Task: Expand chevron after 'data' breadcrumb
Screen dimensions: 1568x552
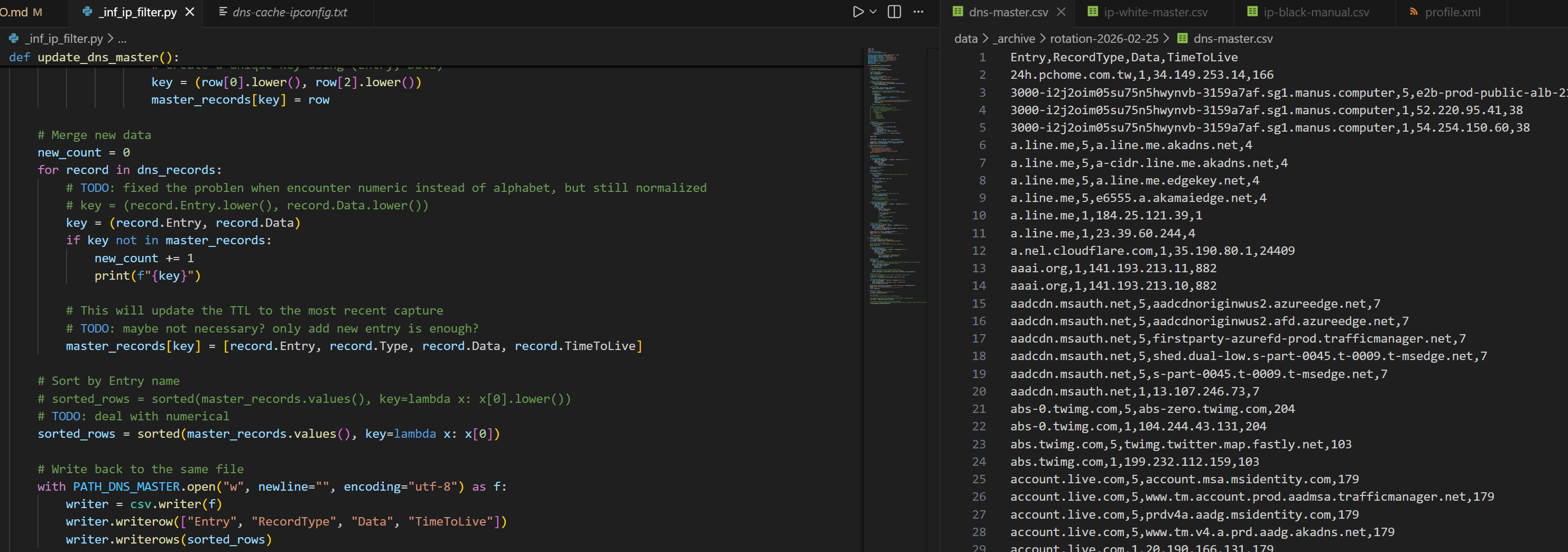Action: 985,39
